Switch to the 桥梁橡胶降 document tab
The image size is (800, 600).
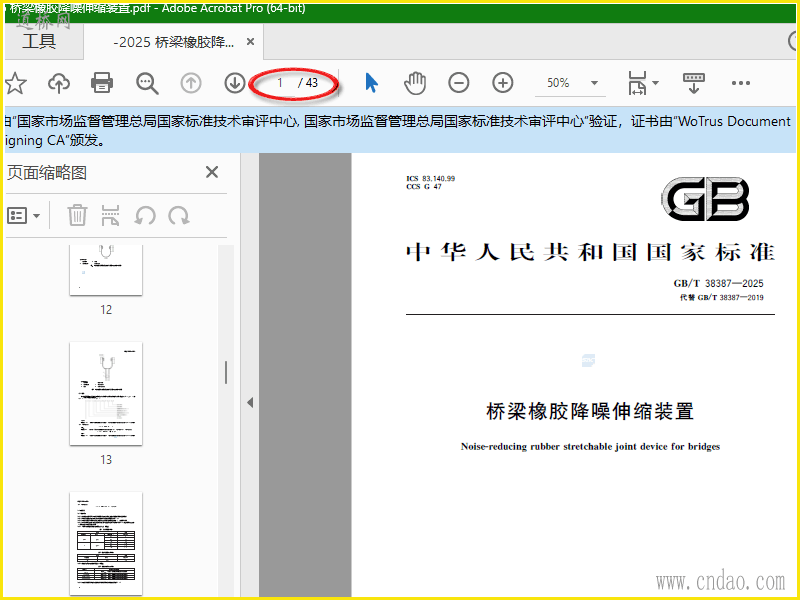click(173, 42)
